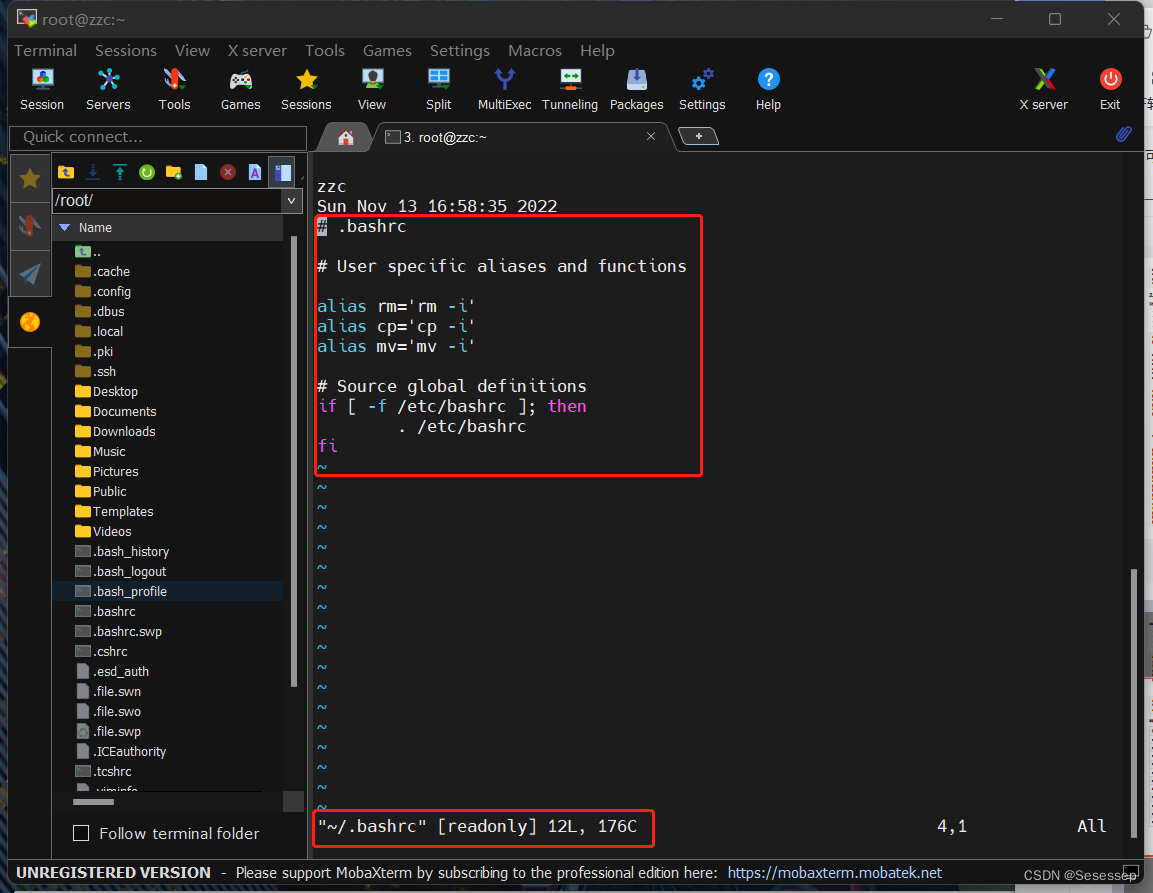1153x893 pixels.
Task: Open the View menu
Action: point(192,51)
